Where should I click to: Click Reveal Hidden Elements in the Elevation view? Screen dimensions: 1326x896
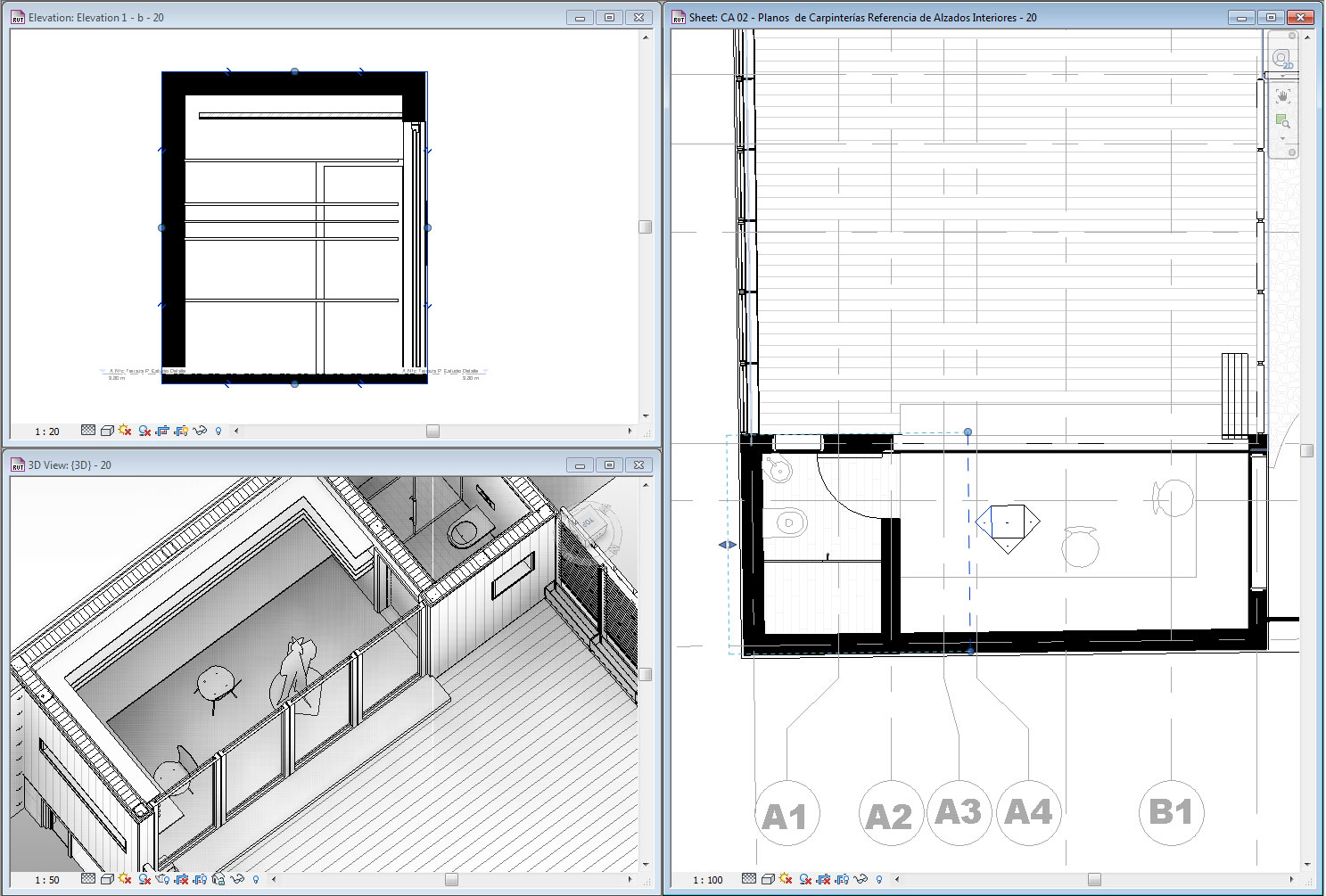click(218, 431)
